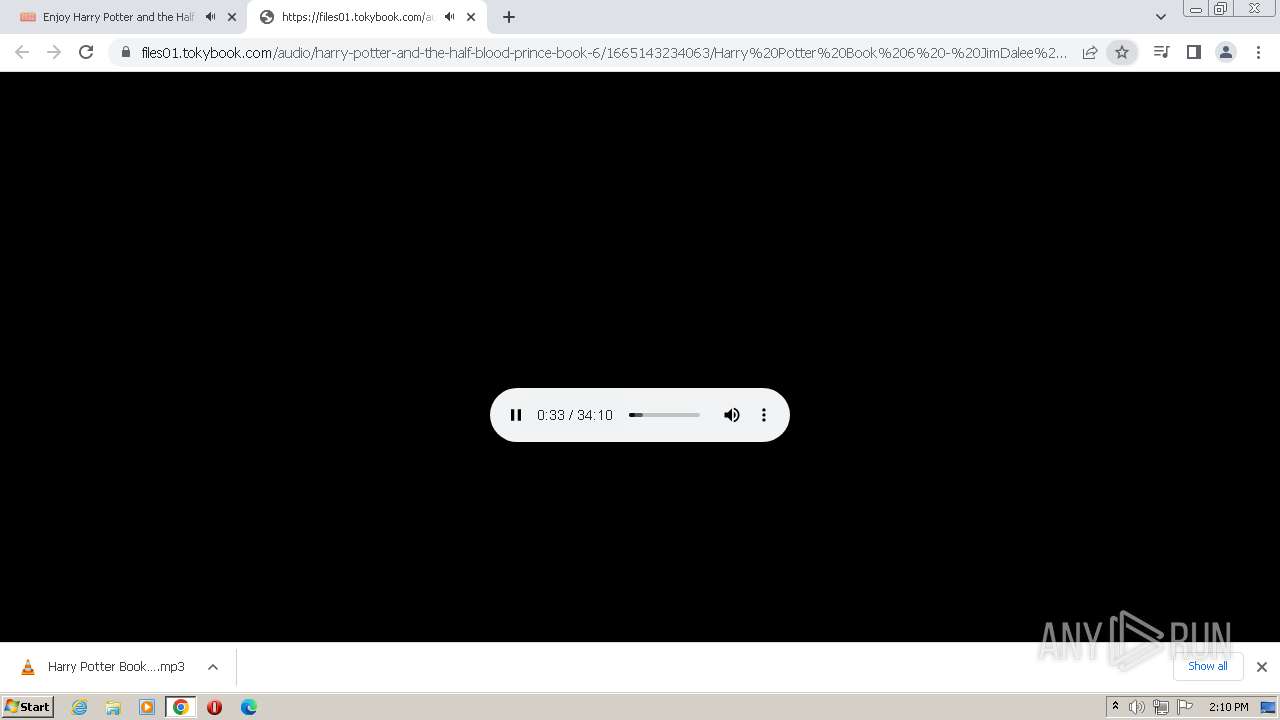Seek on the audio progress bar
The image size is (1280, 720).
[x=664, y=415]
